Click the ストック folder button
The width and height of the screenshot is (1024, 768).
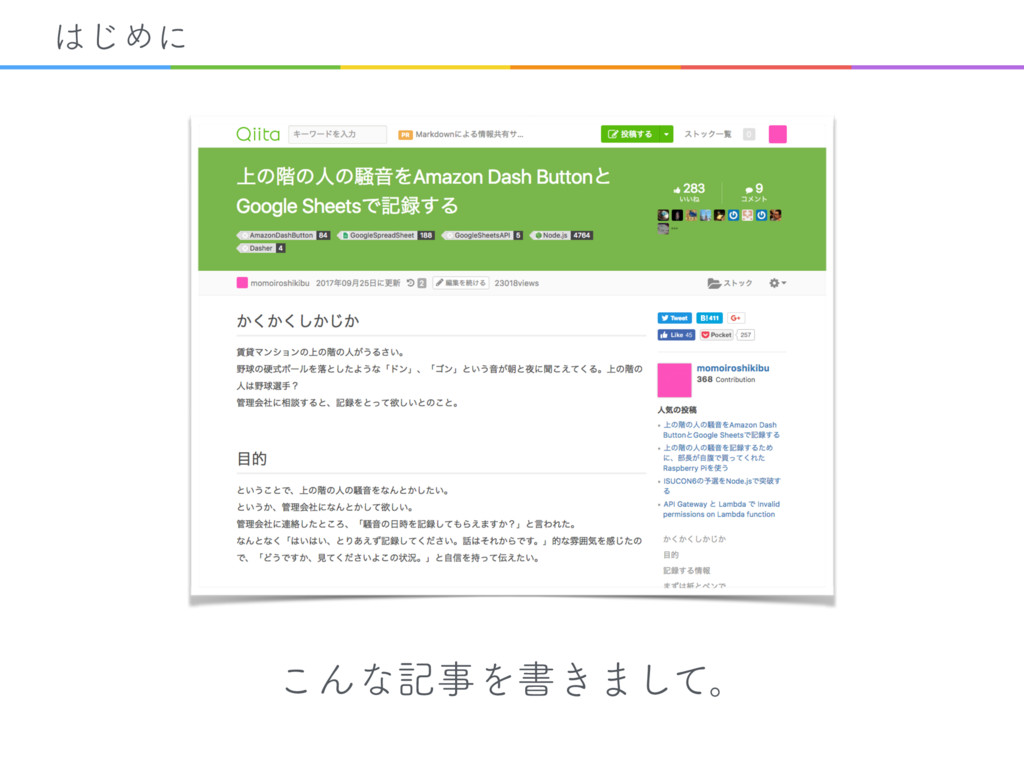click(x=729, y=283)
